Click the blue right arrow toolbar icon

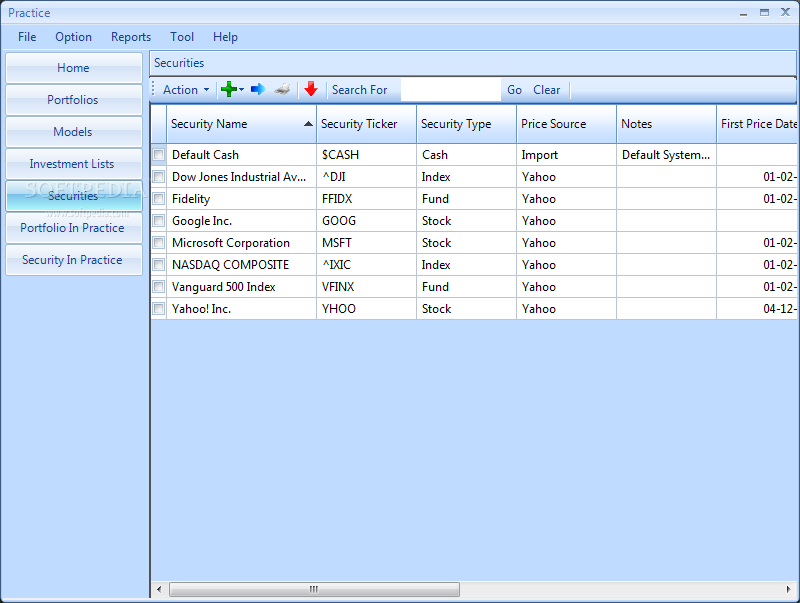tap(258, 89)
